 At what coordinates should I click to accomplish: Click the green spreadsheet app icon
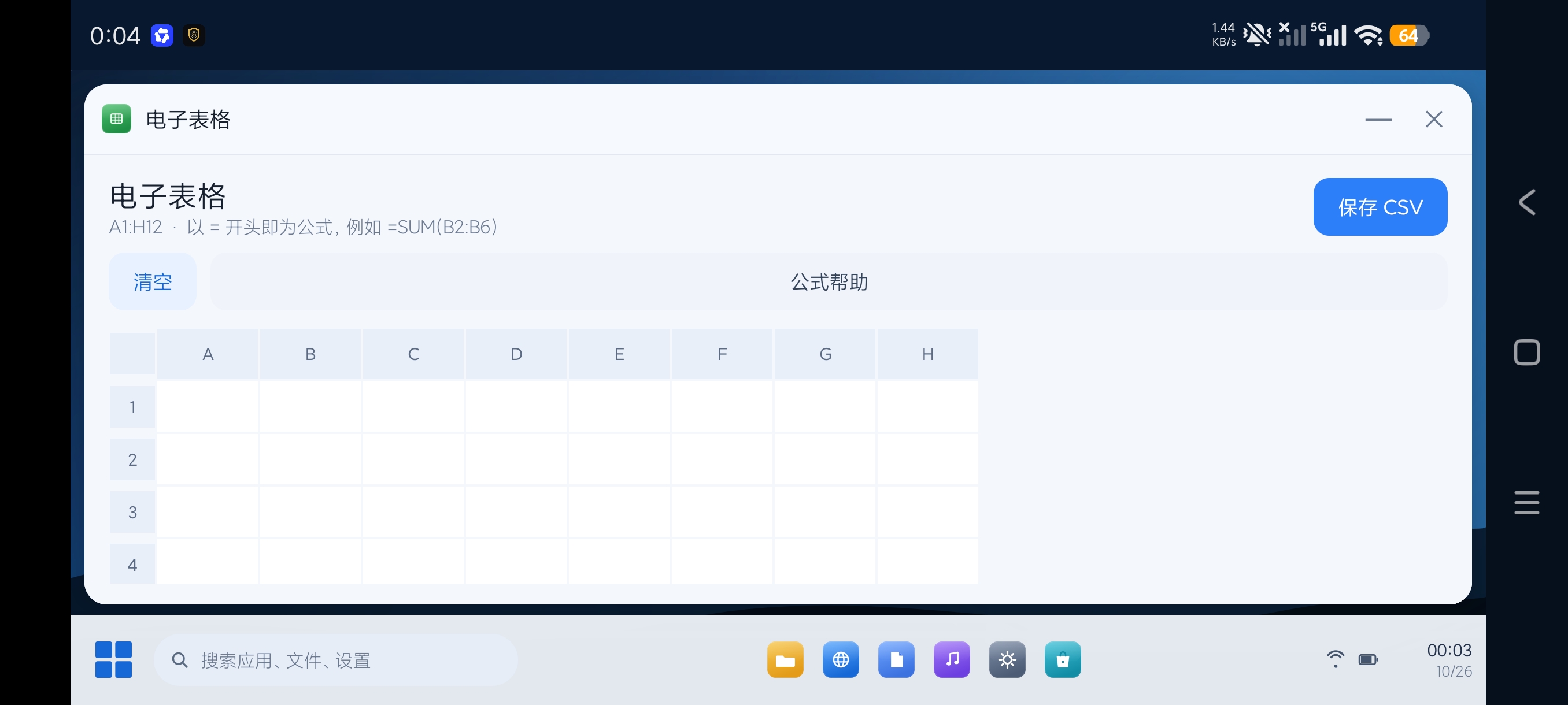click(x=116, y=118)
